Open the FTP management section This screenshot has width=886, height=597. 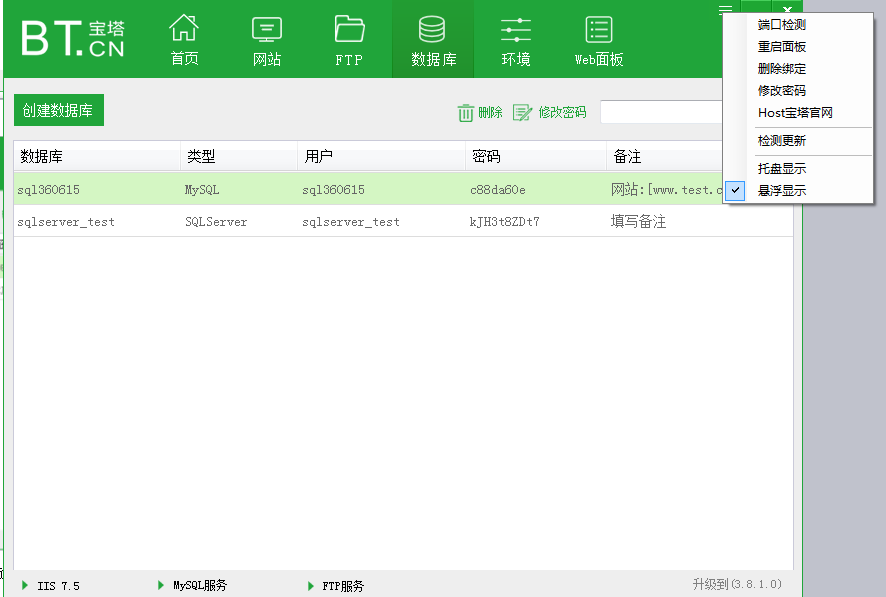coord(348,39)
